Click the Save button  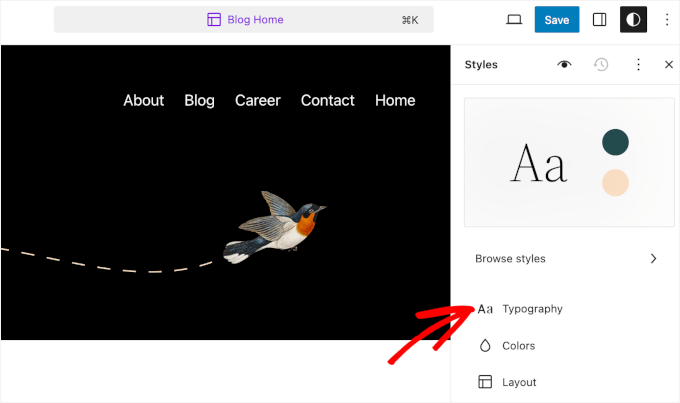557,20
